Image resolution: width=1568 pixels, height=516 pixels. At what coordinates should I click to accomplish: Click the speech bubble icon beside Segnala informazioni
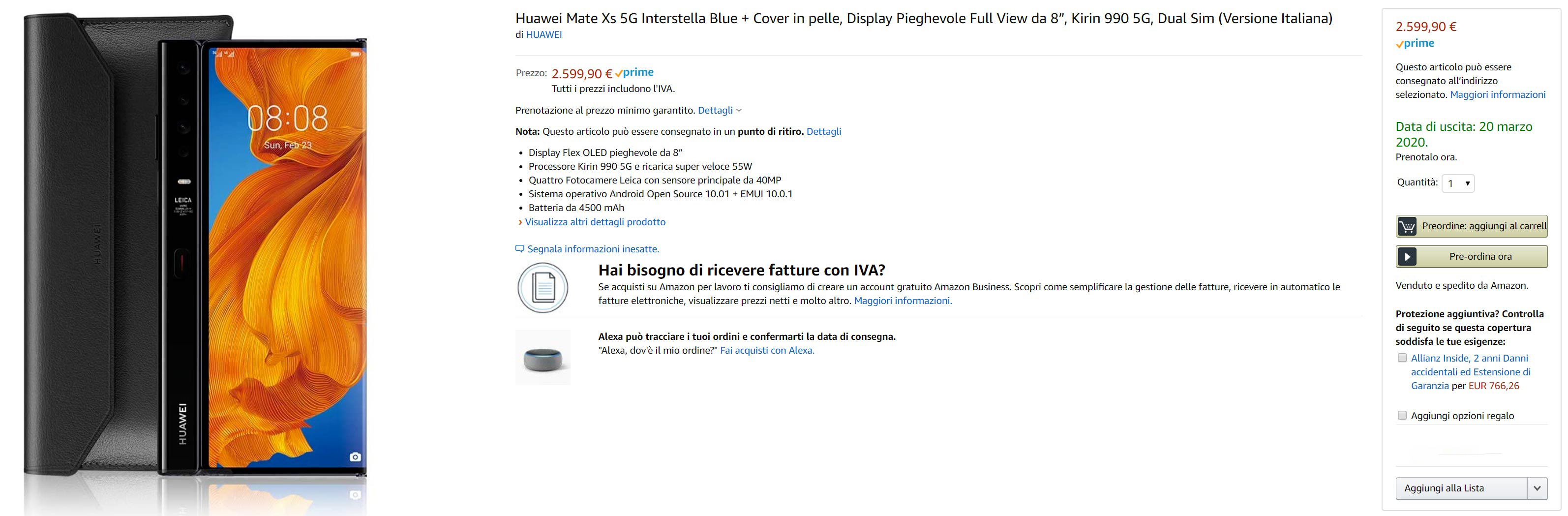click(520, 248)
